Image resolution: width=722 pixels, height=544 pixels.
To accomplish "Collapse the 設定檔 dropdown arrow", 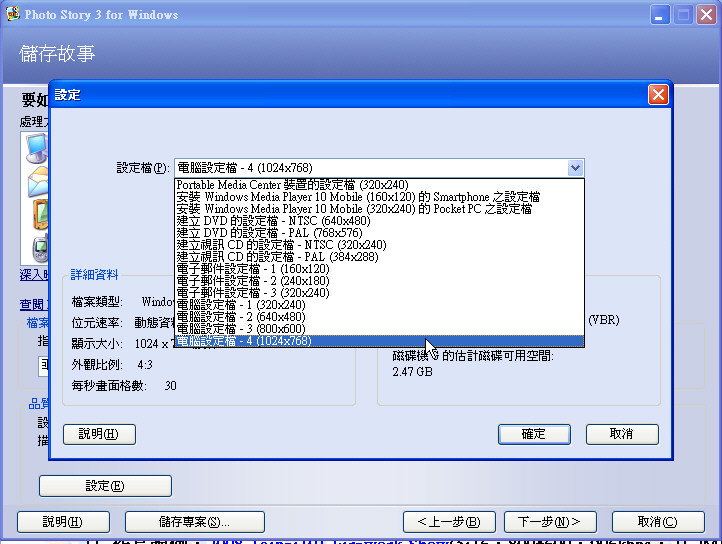I will pos(574,168).
